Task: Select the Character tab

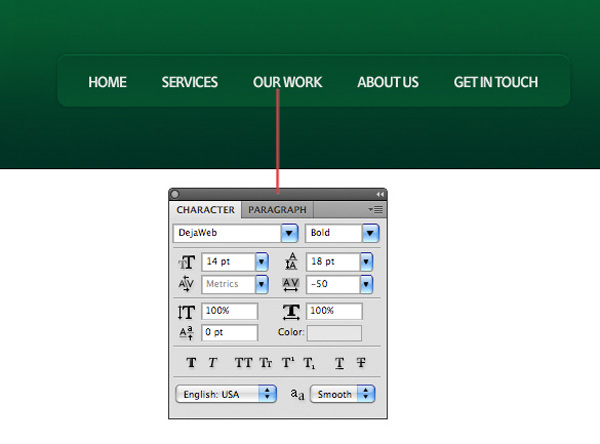Action: pos(205,210)
